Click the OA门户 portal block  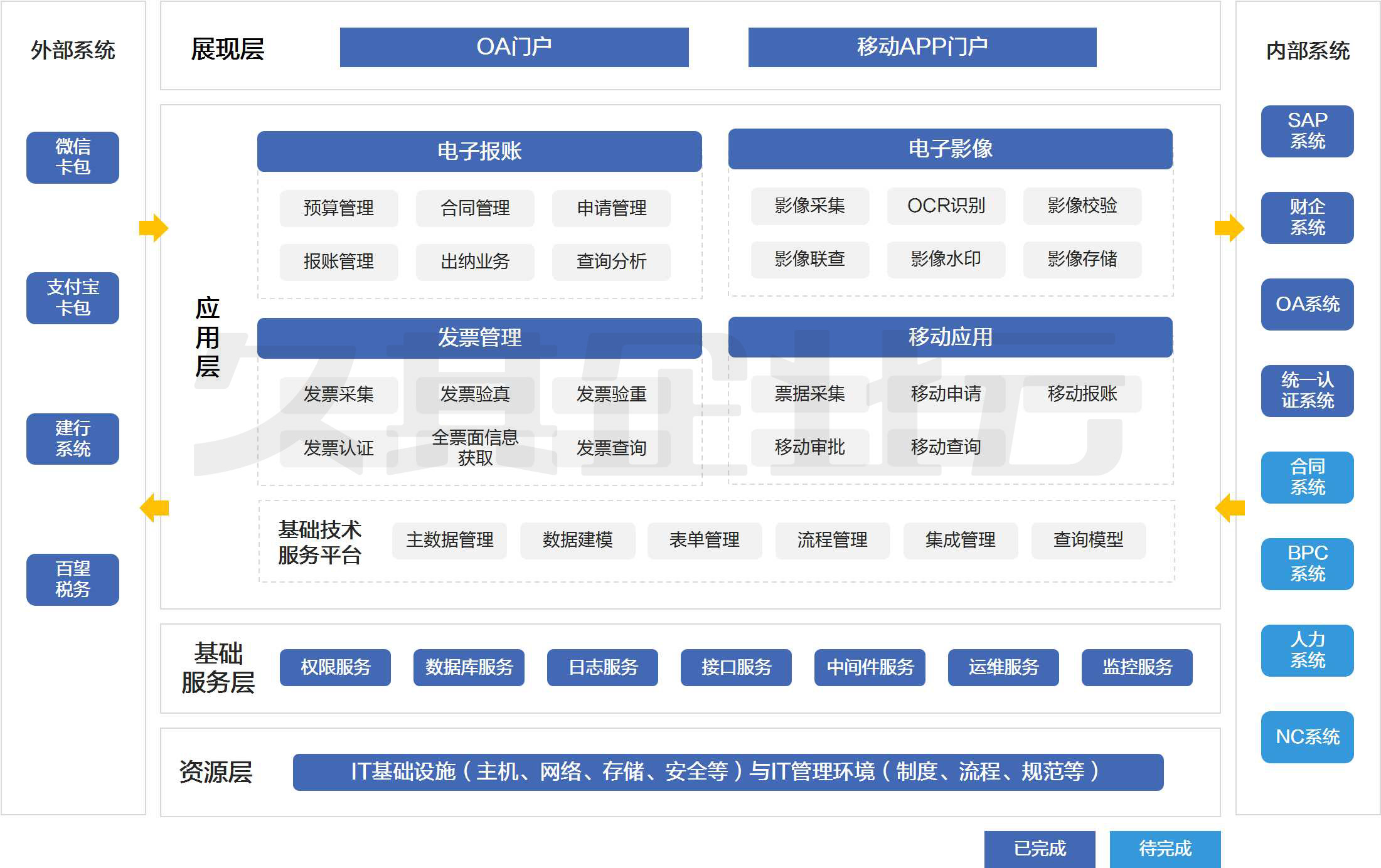tap(514, 47)
